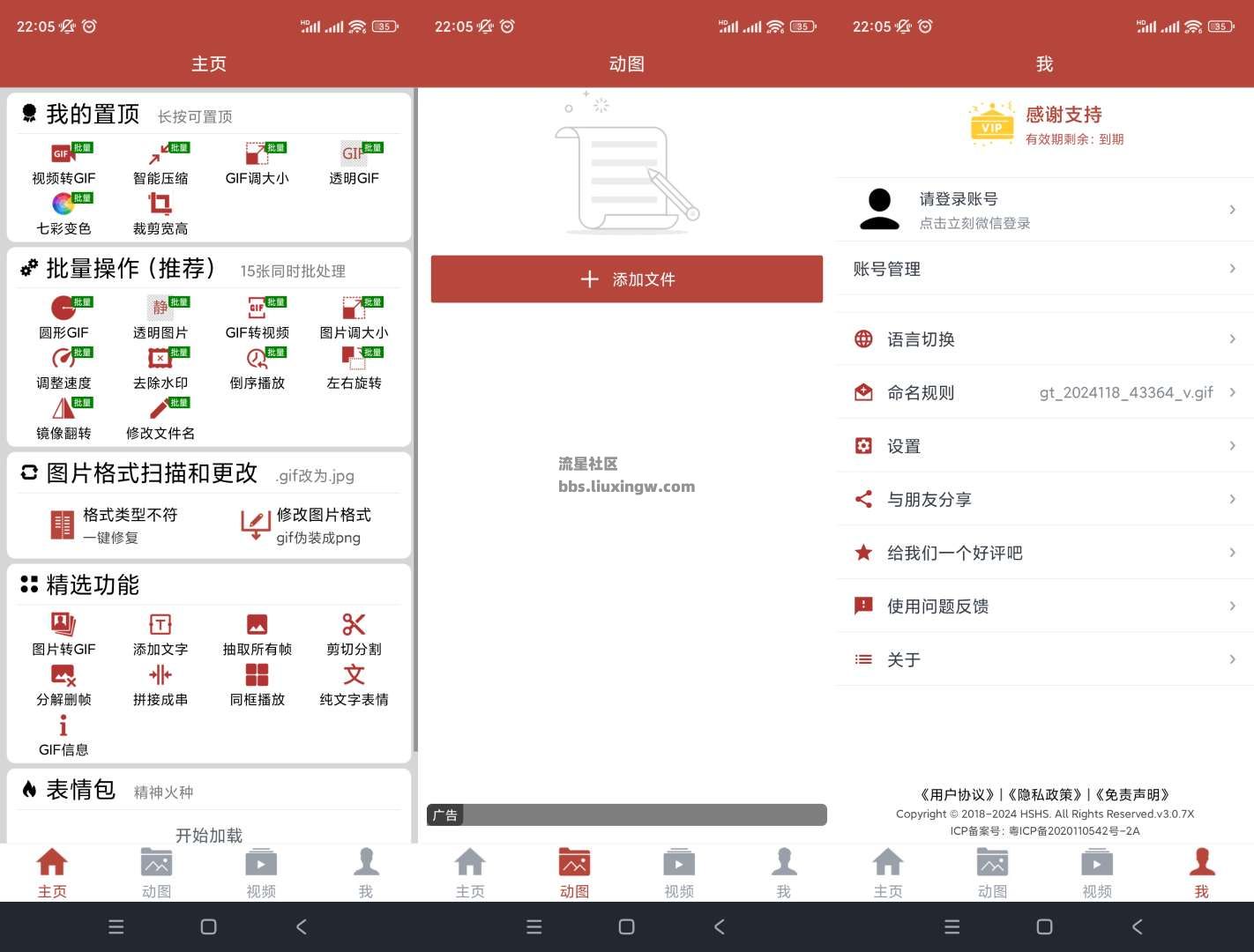Image resolution: width=1254 pixels, height=952 pixels.
Task: Switch to 主页 tab on 动图 screen
Action: point(470,873)
